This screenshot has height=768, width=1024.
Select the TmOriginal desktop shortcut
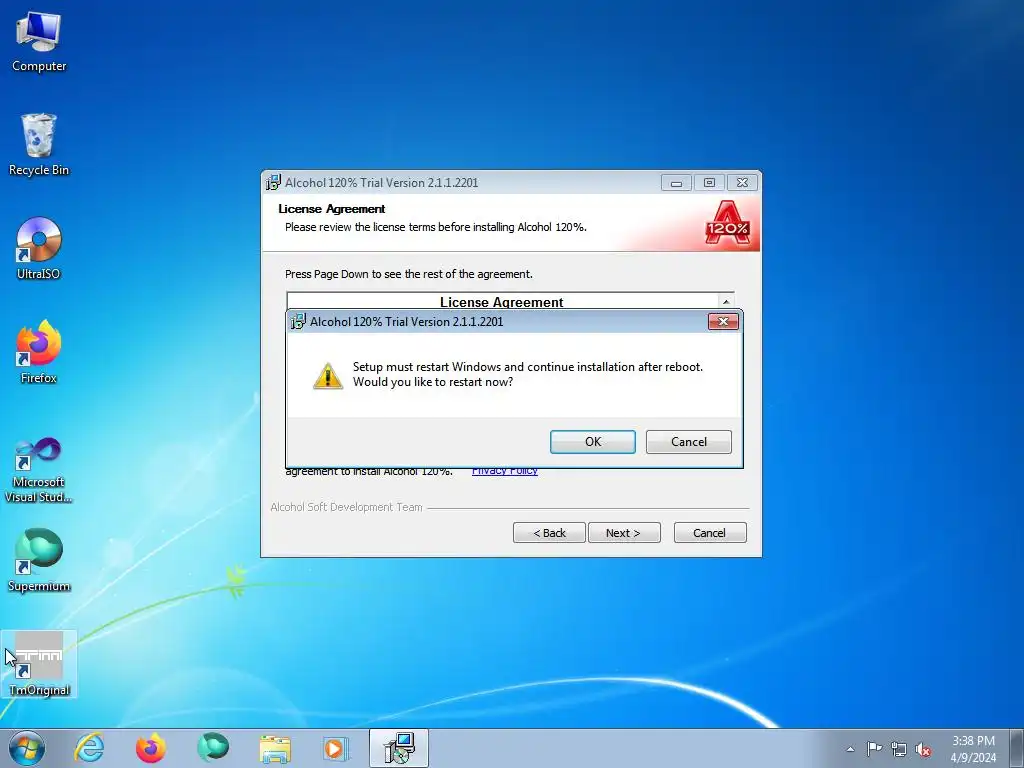[x=39, y=664]
